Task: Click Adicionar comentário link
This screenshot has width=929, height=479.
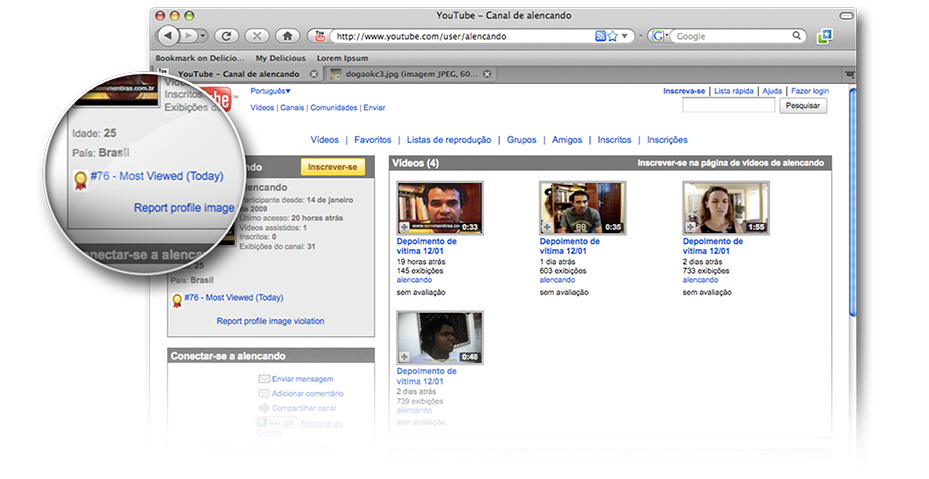Action: (307, 394)
